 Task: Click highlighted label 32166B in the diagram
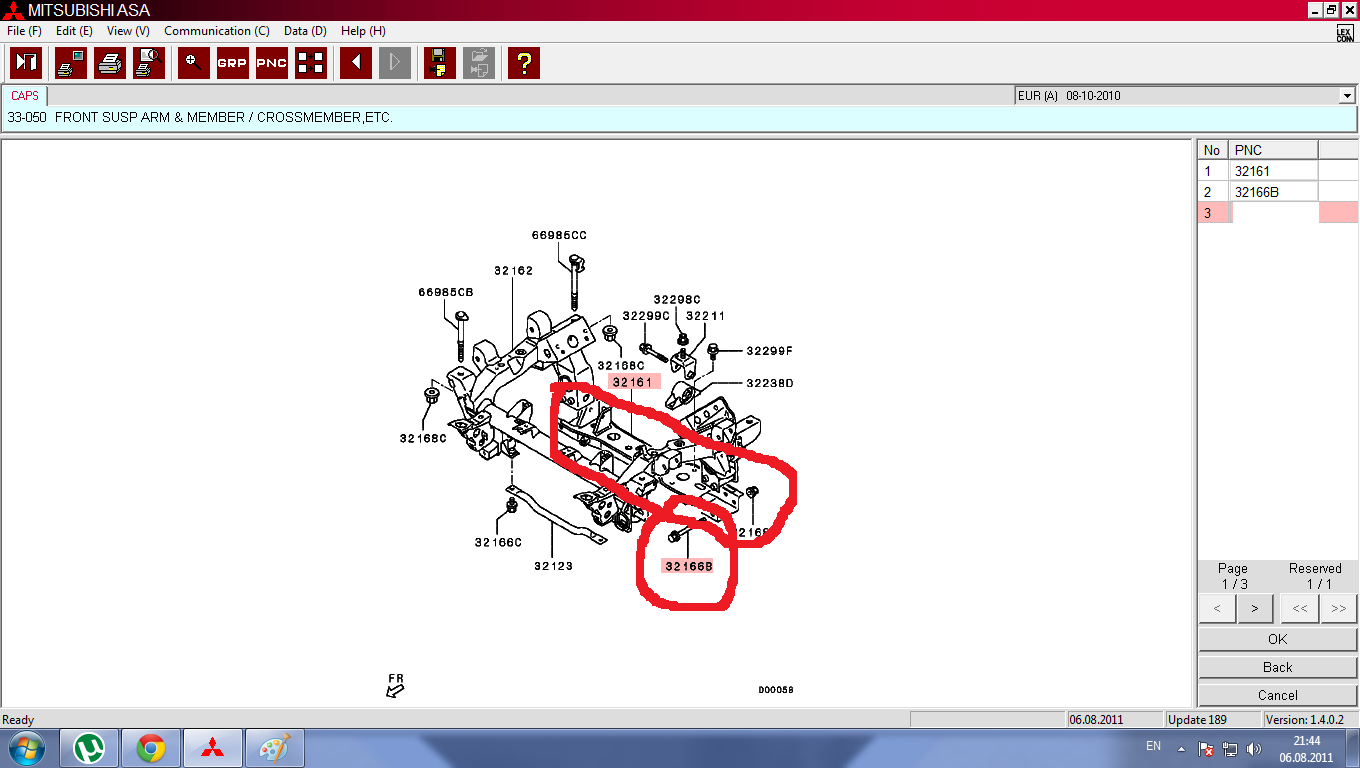(689, 566)
